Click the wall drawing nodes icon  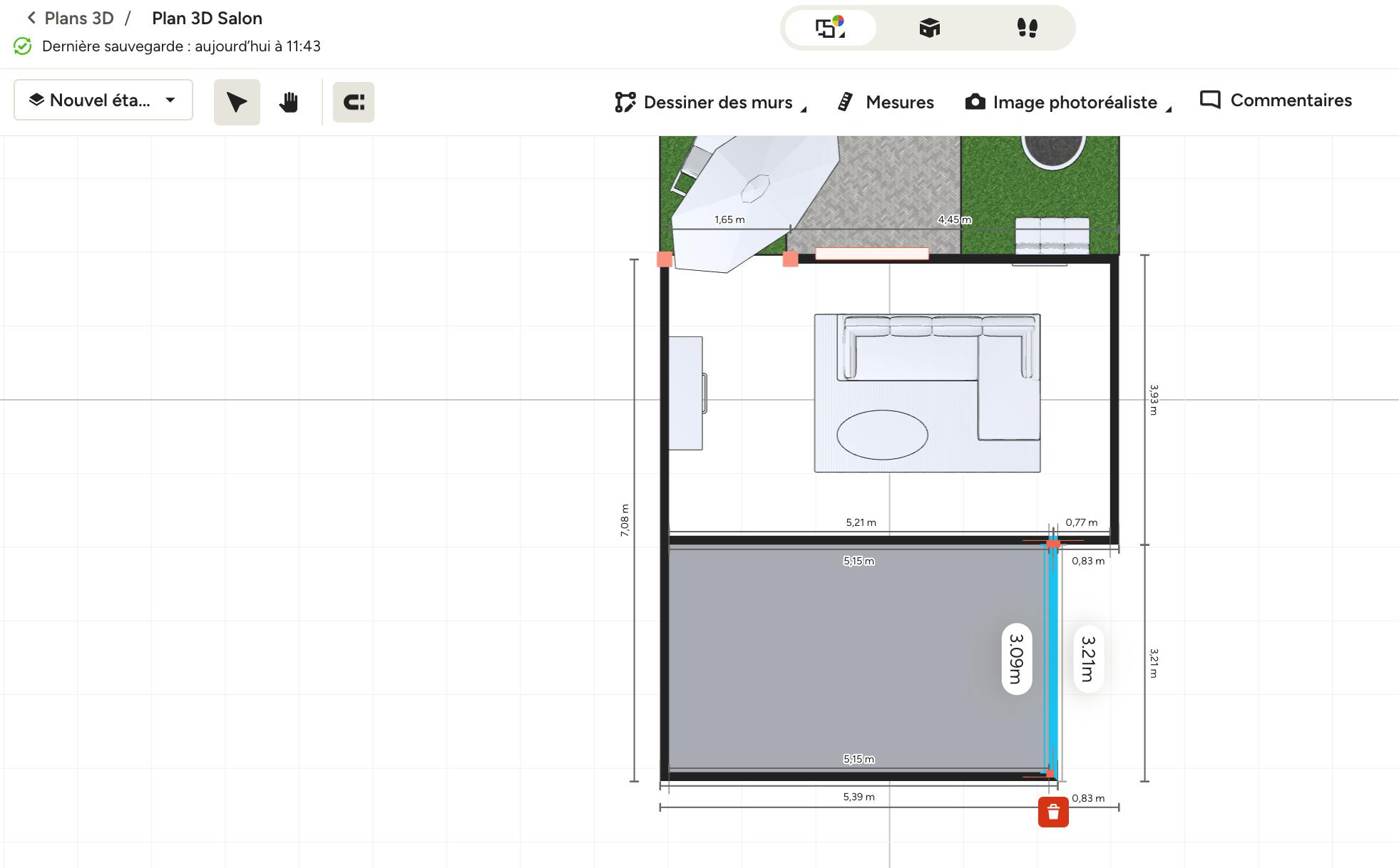click(625, 103)
